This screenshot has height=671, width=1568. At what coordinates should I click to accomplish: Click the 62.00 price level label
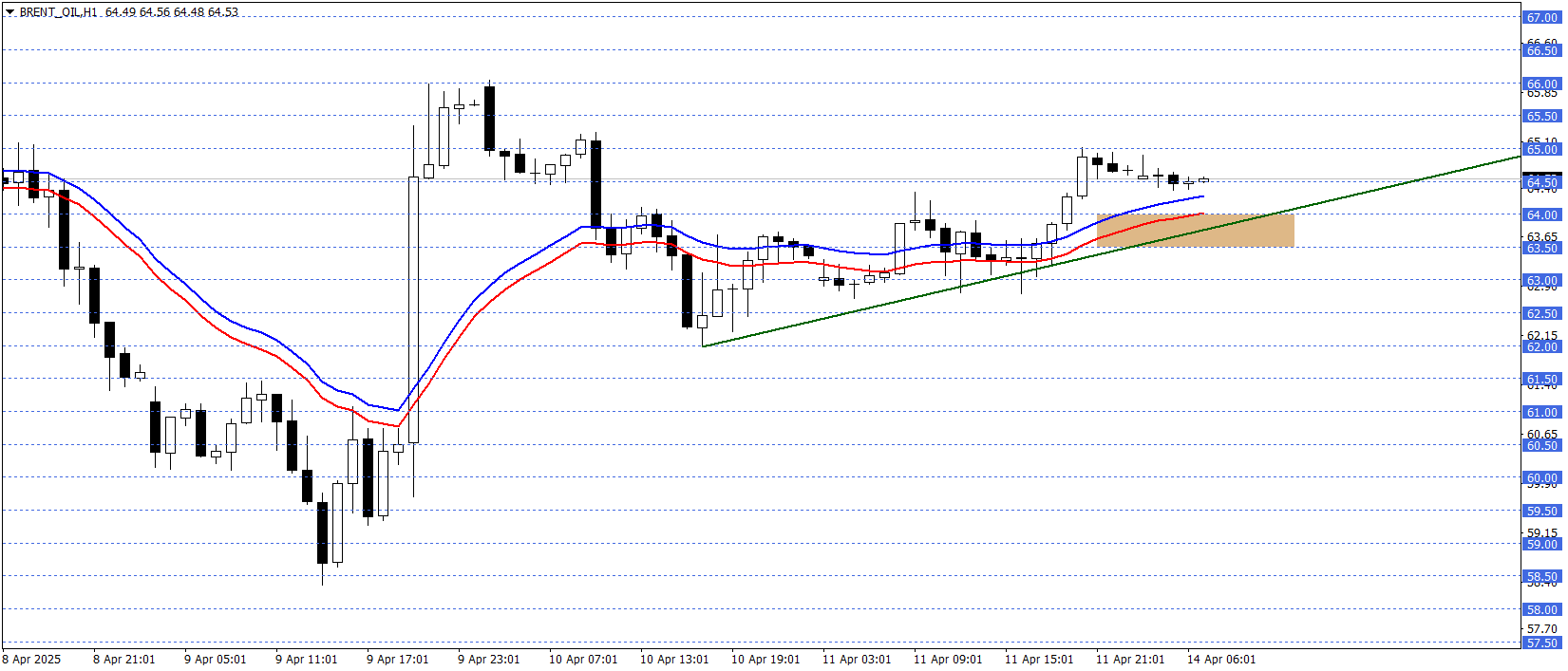(1541, 346)
